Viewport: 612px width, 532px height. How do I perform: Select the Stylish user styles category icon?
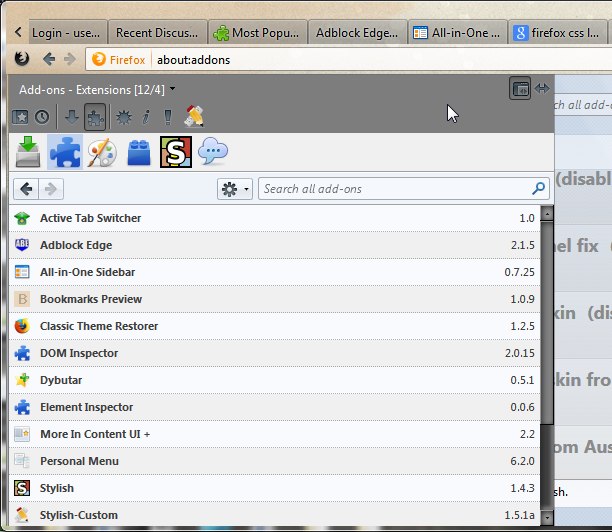coord(176,152)
